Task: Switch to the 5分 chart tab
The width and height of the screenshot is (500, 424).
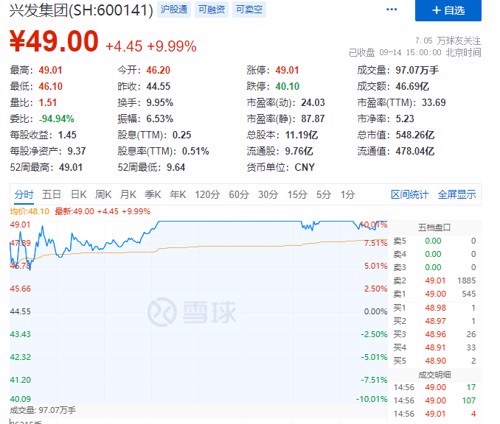Action: [x=324, y=194]
